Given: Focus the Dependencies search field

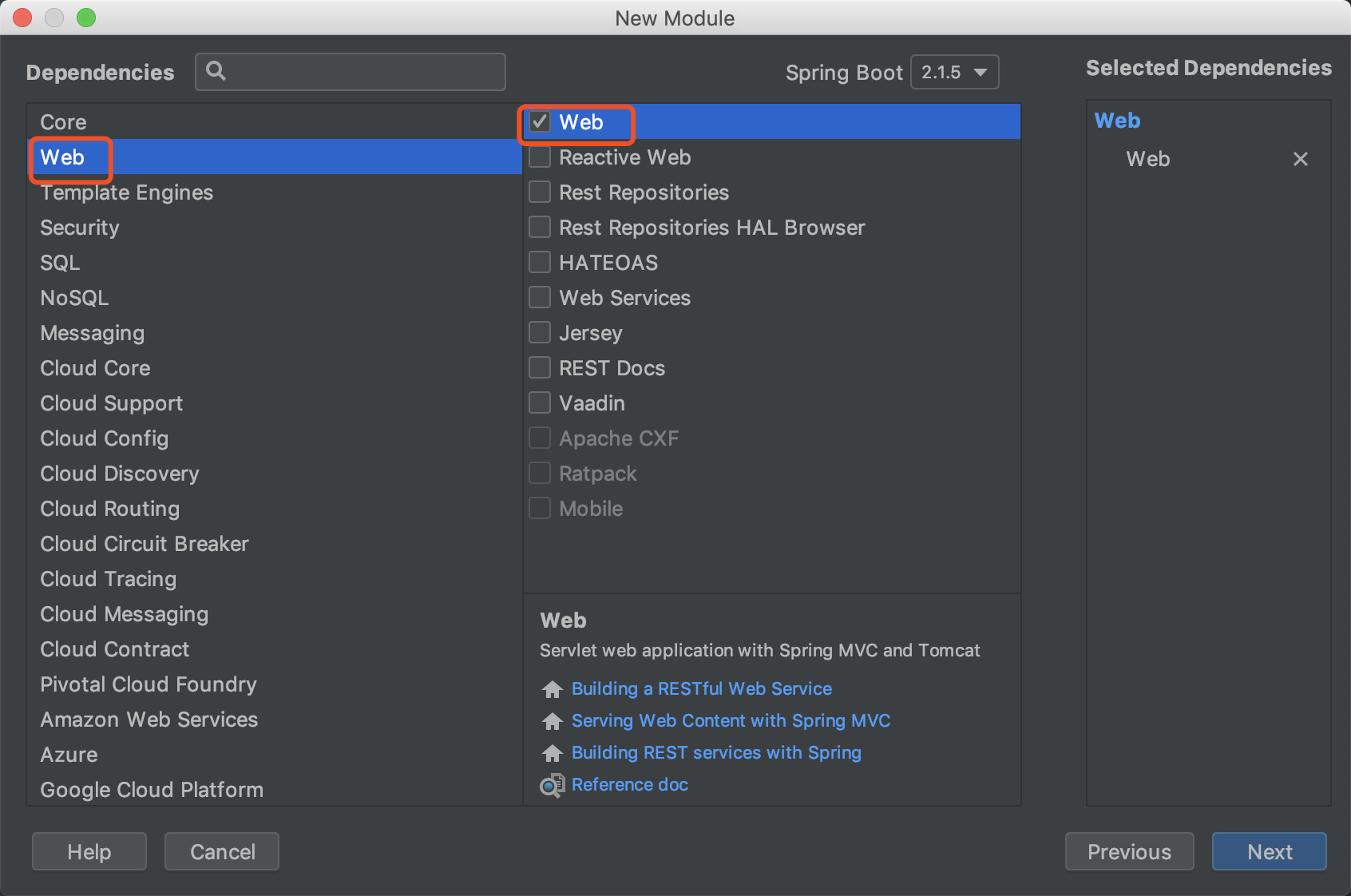Looking at the screenshot, I should coord(351,72).
